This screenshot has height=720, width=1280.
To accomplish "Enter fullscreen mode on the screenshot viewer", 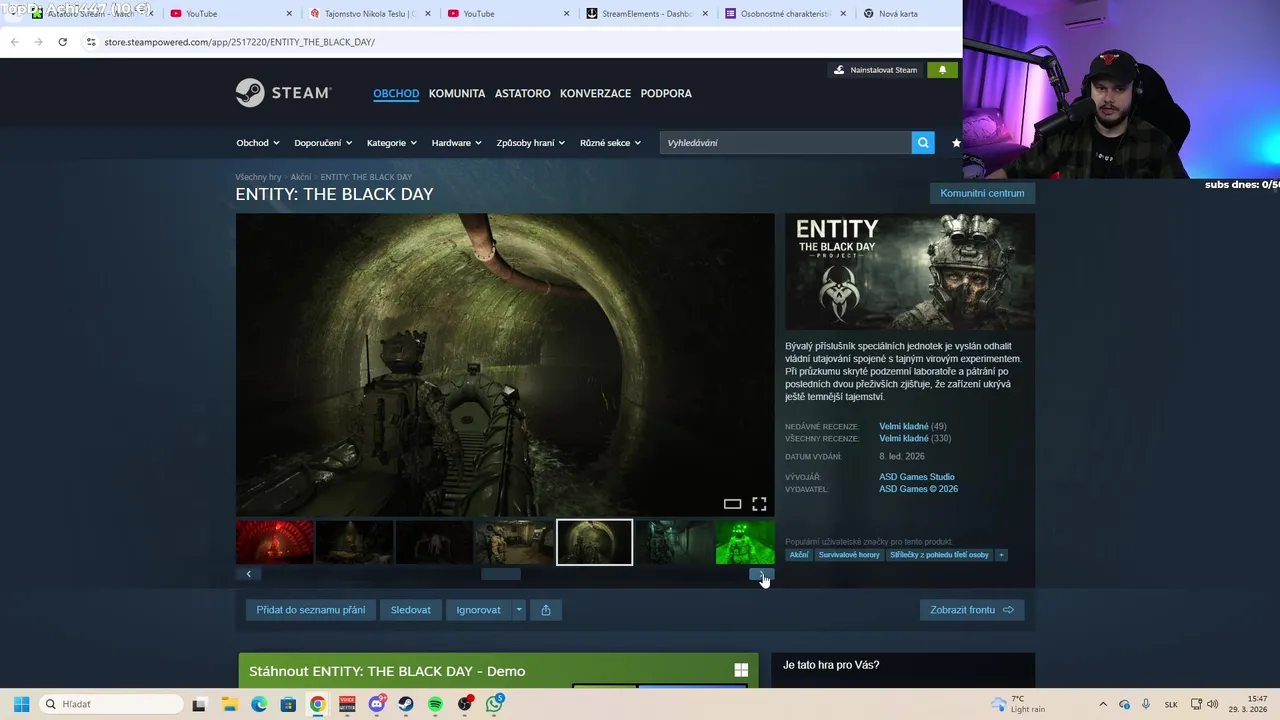I will 759,504.
